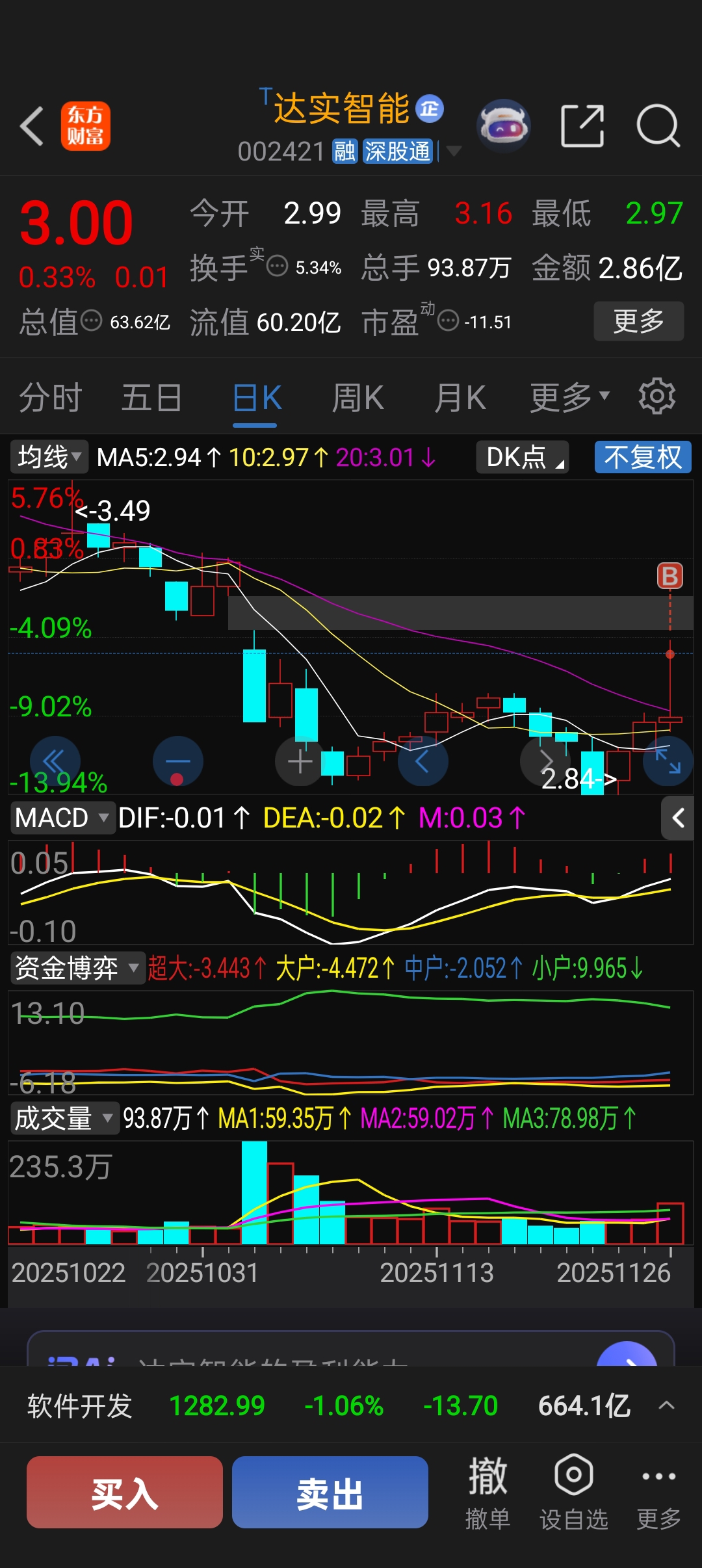702x1568 pixels.
Task: Tap the tallest cyan volume bar
Action: click(x=254, y=1192)
